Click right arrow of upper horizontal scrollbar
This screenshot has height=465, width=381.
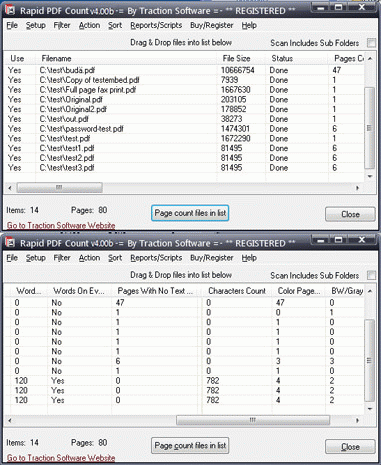coord(357,188)
